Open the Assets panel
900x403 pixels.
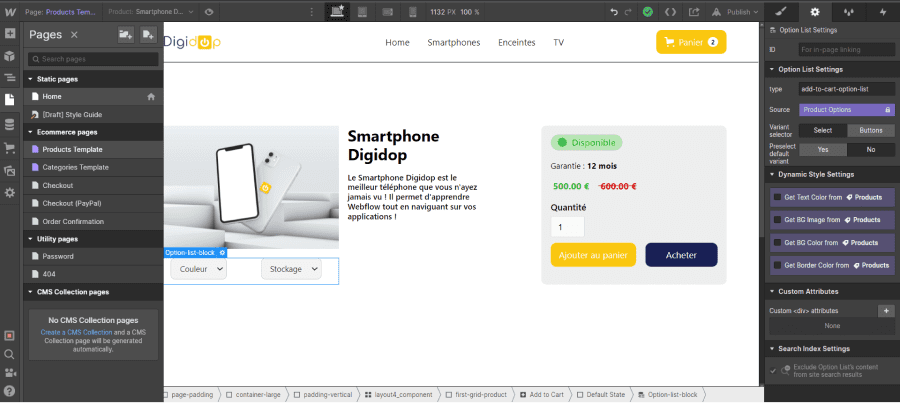click(9, 170)
